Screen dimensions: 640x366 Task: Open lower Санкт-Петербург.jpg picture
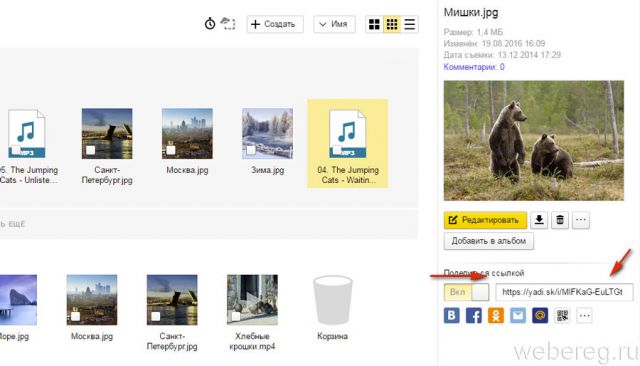pyautogui.click(x=172, y=300)
